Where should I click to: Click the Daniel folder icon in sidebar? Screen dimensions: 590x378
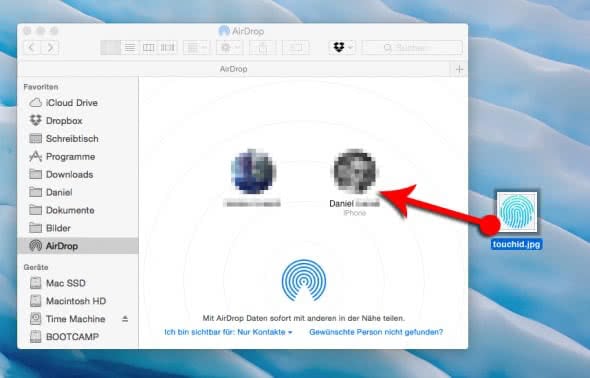(x=35, y=192)
